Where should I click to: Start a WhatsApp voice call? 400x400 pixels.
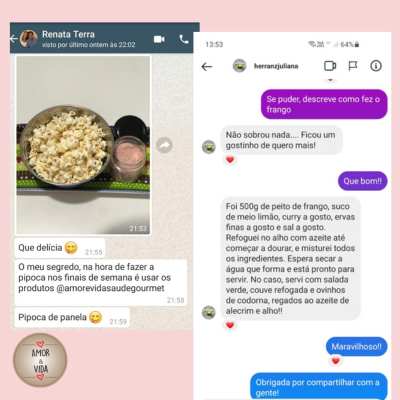click(x=184, y=39)
